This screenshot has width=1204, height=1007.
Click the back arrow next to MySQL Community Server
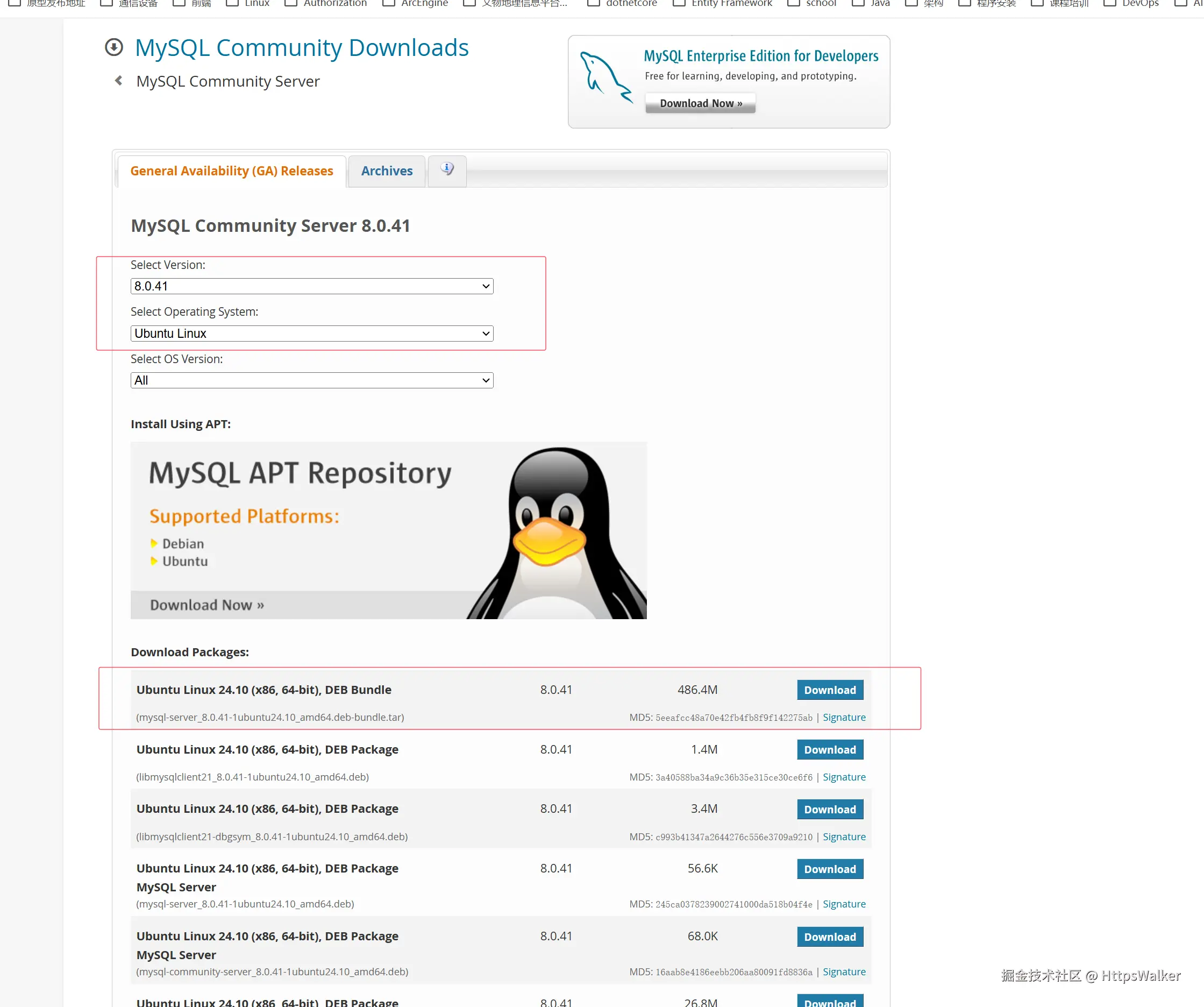[119, 81]
